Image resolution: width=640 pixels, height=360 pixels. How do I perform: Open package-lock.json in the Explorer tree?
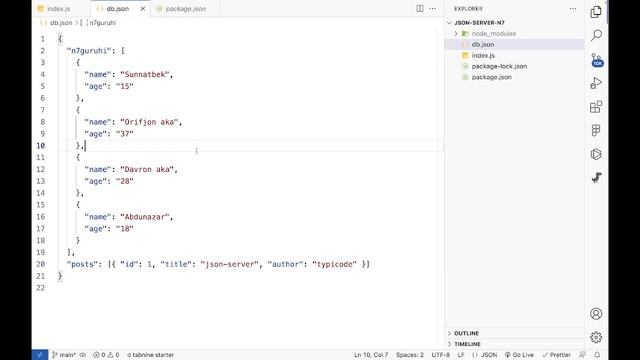click(499, 66)
